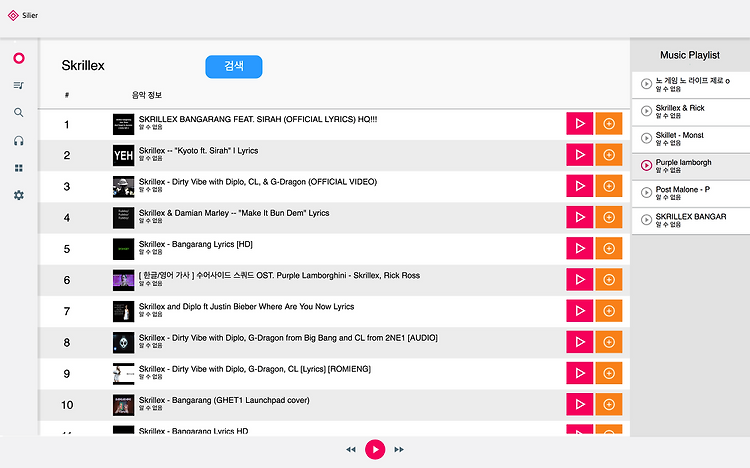Play Dirty Vibe (OFFICIAL VIDEO) track
The width and height of the screenshot is (750, 468).
pos(580,186)
